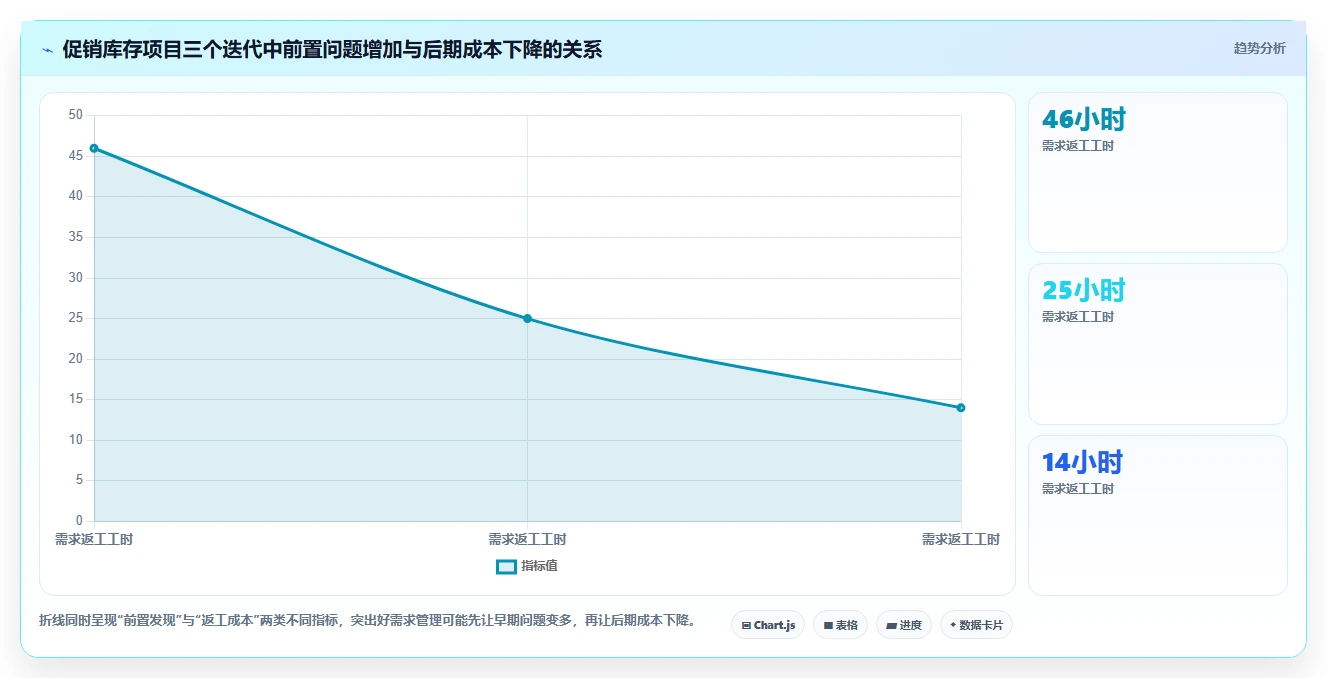Select the Chart.js chip

pos(768,625)
